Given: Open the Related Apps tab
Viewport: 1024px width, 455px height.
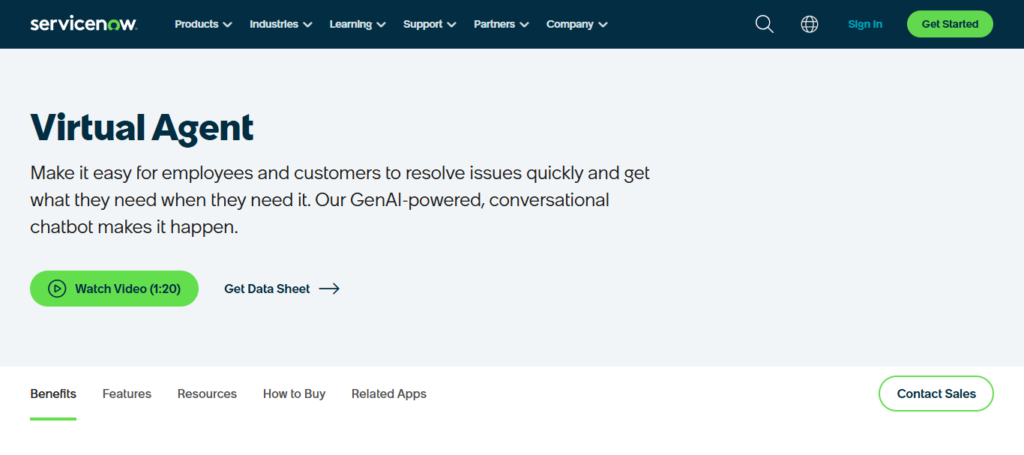Looking at the screenshot, I should tap(389, 394).
